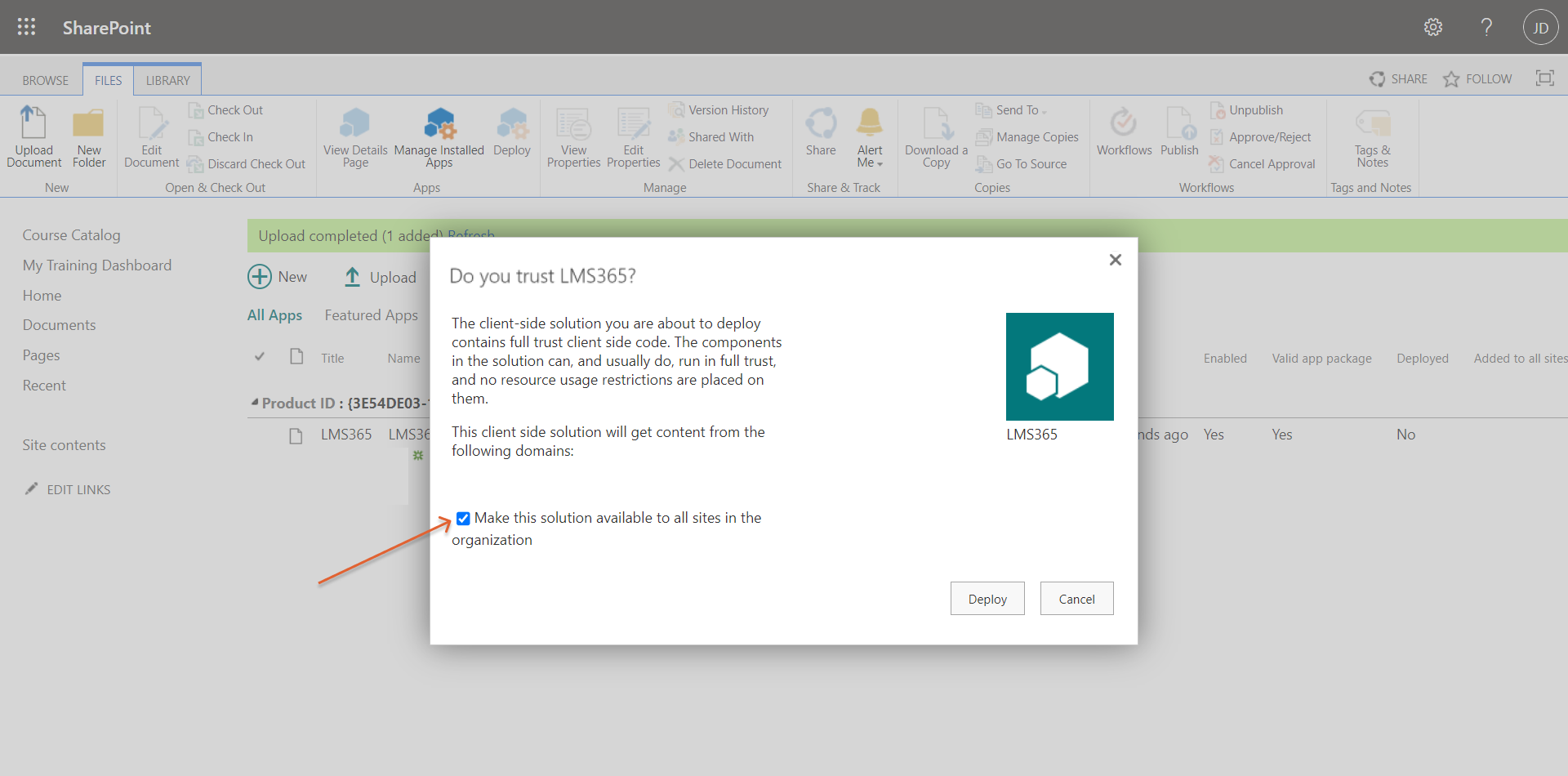The width and height of the screenshot is (1568, 776).
Task: Open the JD user profile avatar
Action: [x=1540, y=27]
